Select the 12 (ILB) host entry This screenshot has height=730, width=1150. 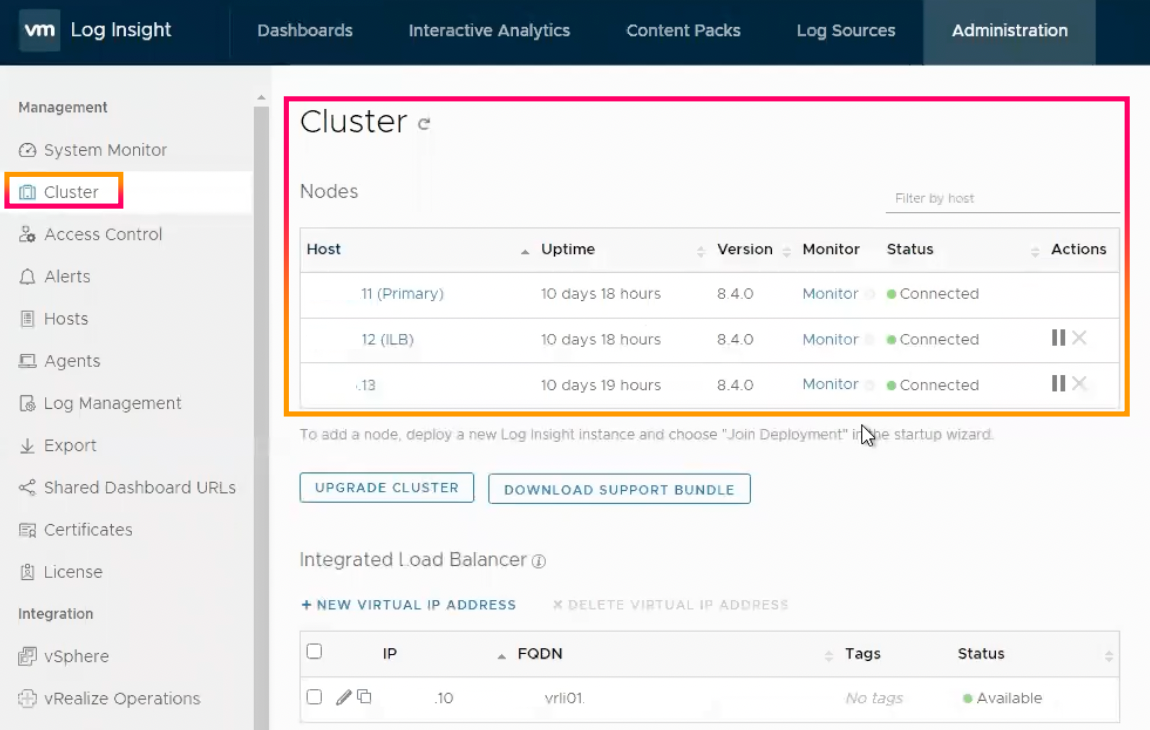pos(387,340)
